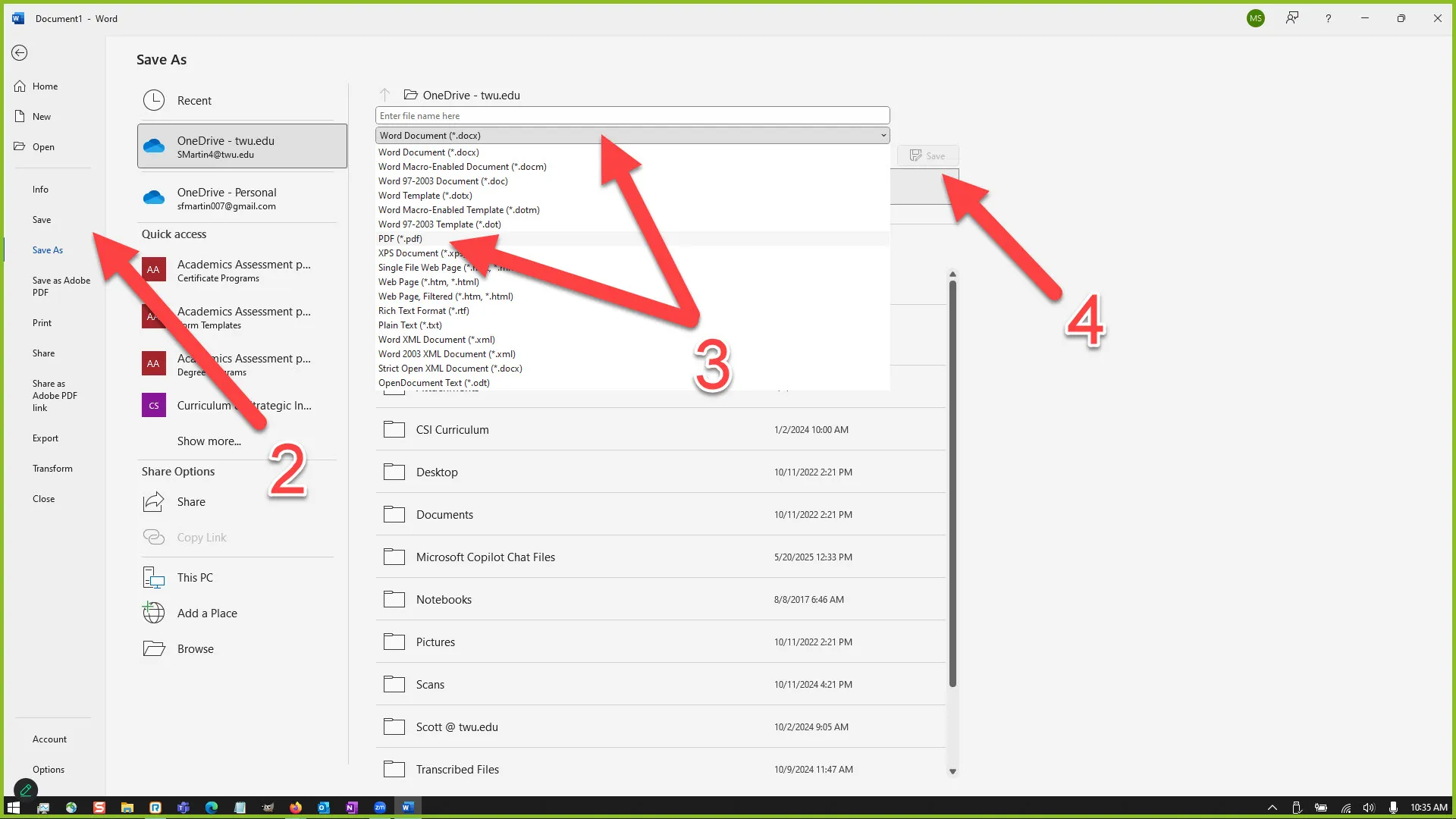Open File Explorer from taskbar
Viewport: 1456px width, 819px height.
[x=127, y=808]
